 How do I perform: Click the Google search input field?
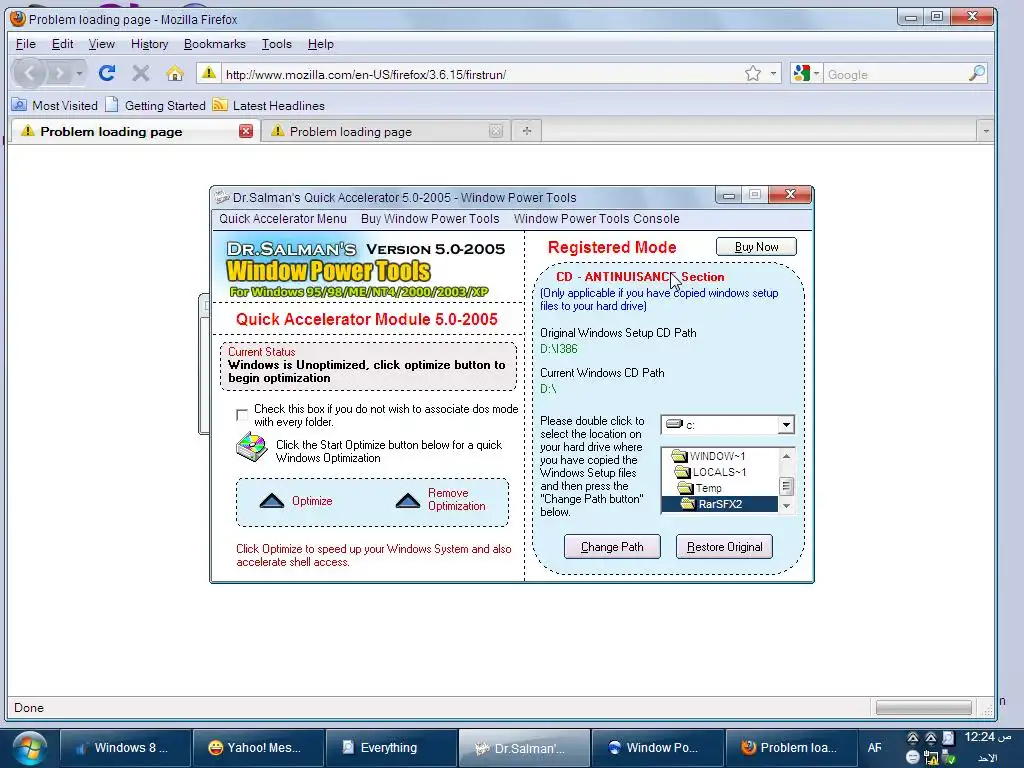click(x=895, y=74)
